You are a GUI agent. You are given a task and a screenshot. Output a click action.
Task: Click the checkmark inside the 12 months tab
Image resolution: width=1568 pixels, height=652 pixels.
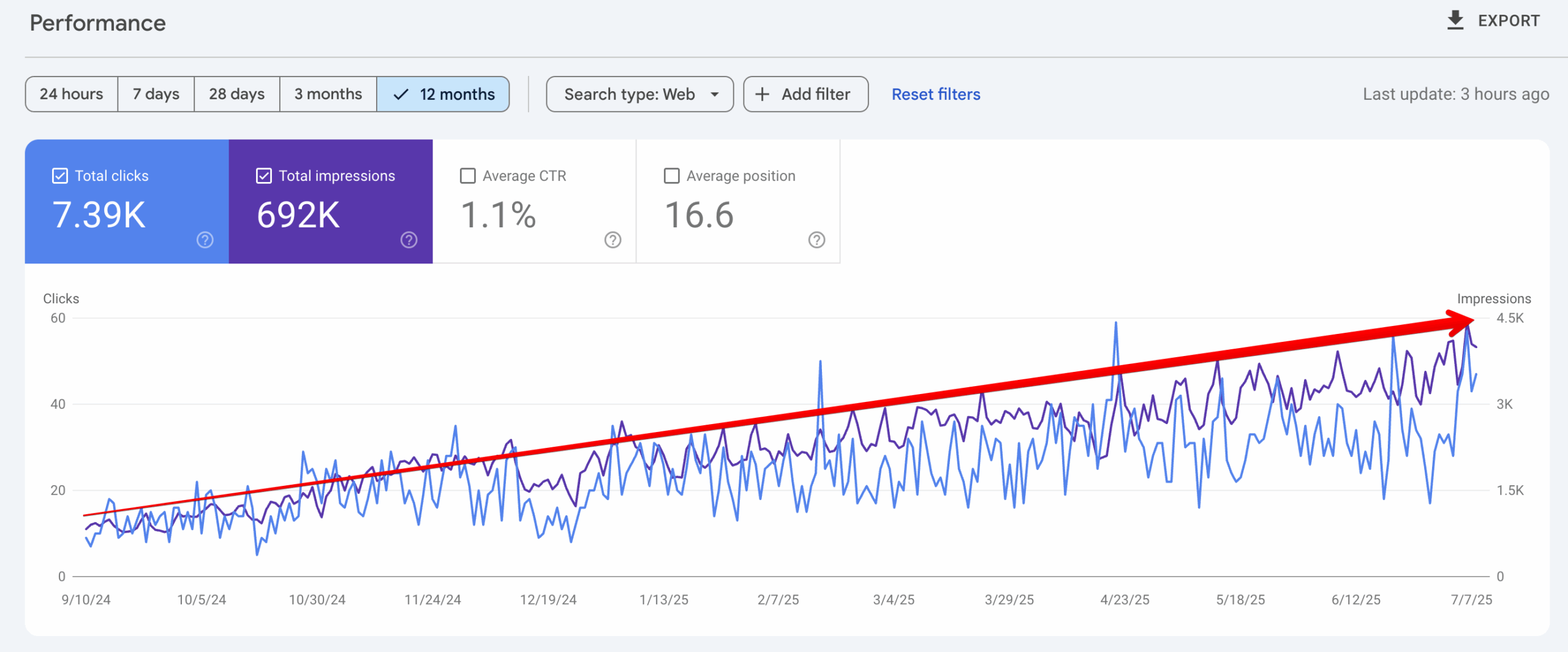point(401,94)
